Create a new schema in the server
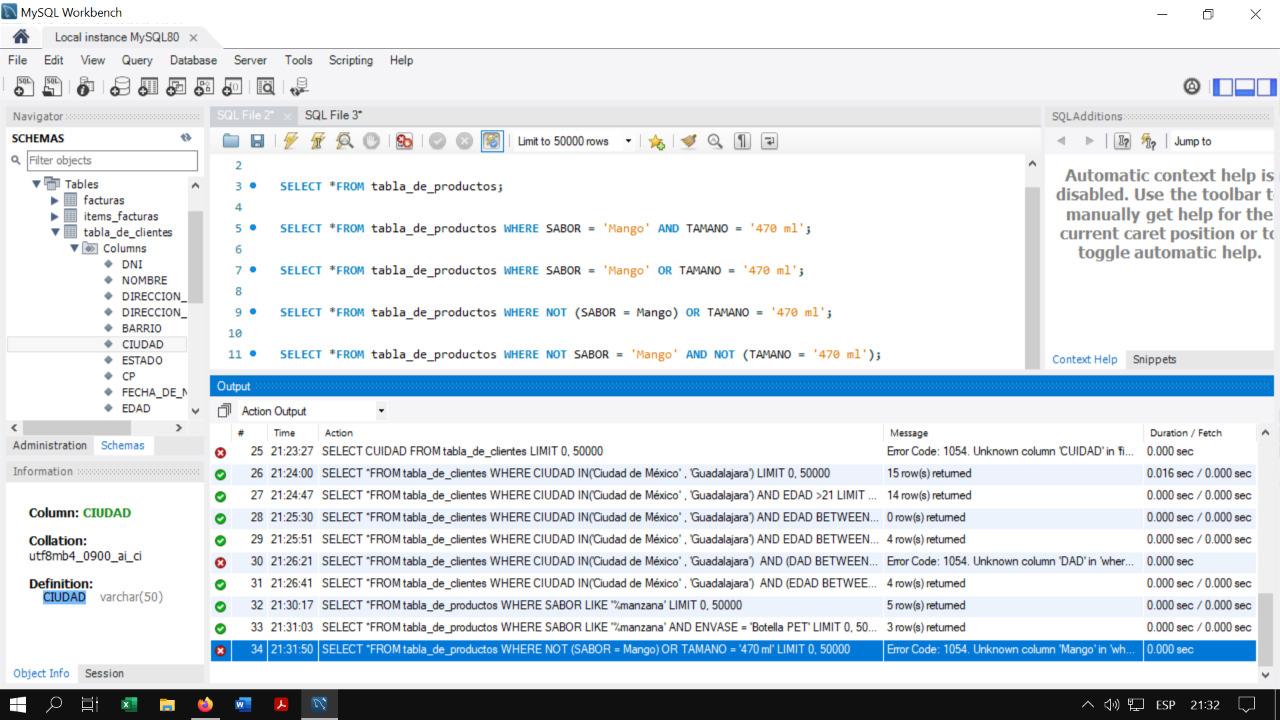The width and height of the screenshot is (1280, 720). [121, 87]
